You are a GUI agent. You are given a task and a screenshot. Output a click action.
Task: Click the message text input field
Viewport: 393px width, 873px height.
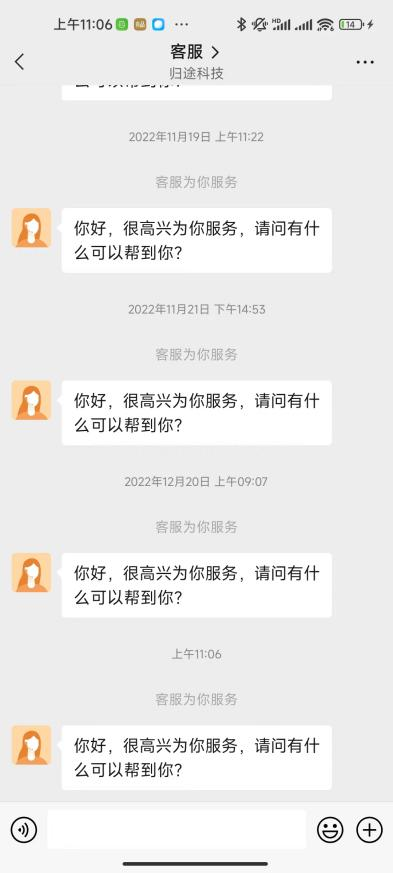tap(176, 830)
